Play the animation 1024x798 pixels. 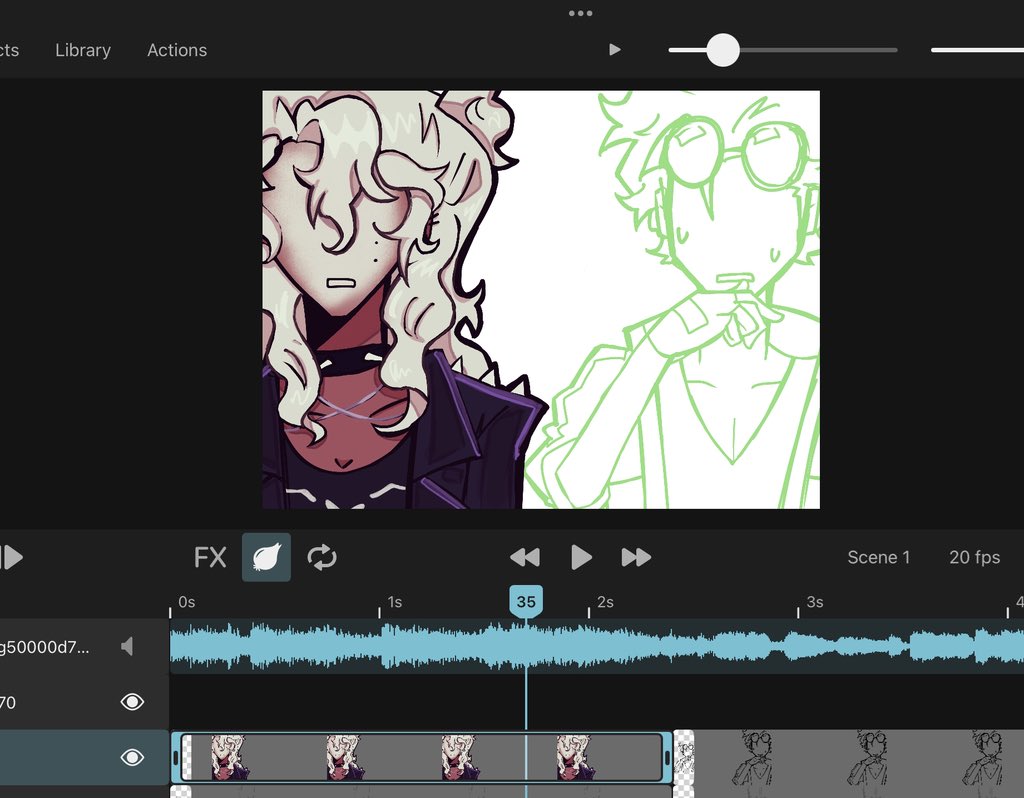(581, 558)
